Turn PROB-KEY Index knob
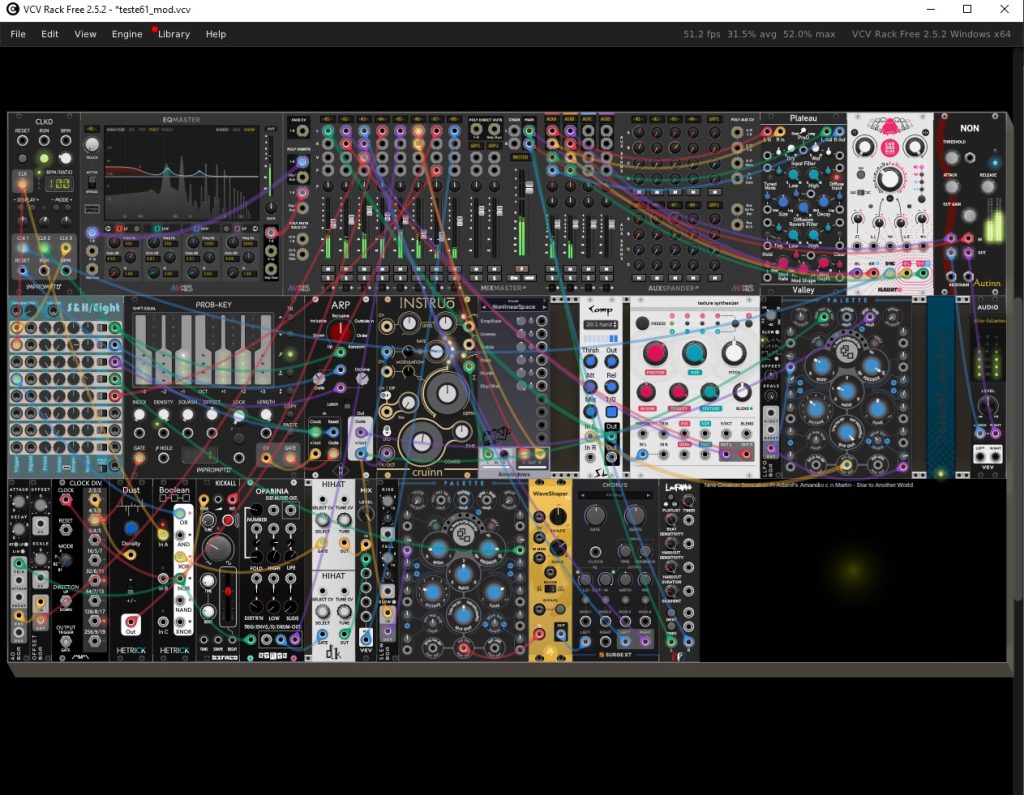Image resolution: width=1024 pixels, height=795 pixels. [x=139, y=414]
